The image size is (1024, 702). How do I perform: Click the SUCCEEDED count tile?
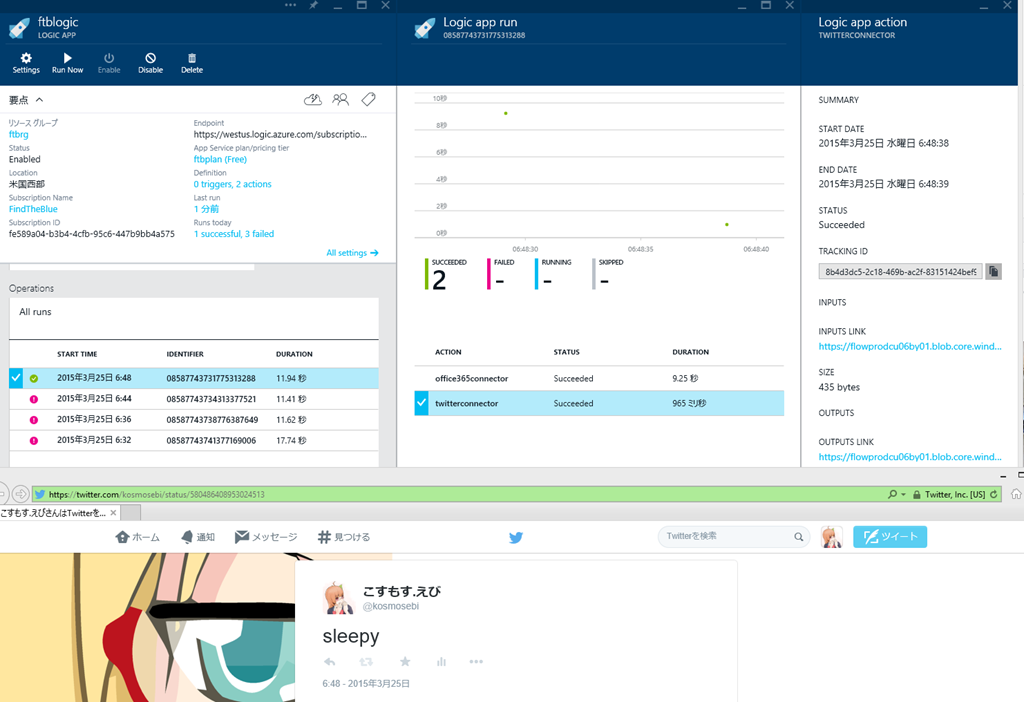[x=447, y=274]
